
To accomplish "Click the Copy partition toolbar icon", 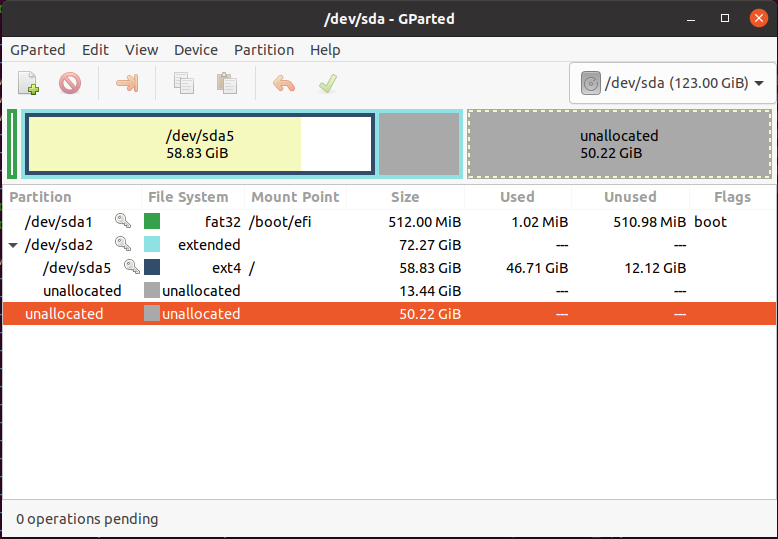I will point(184,83).
